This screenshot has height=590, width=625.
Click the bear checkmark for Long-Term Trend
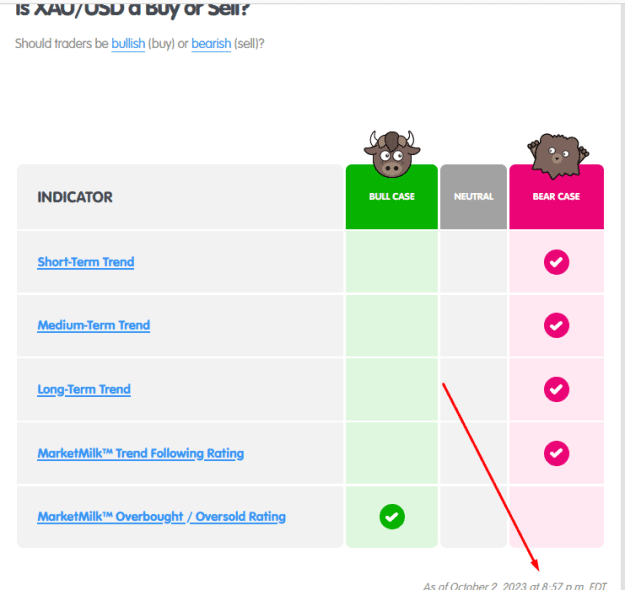click(556, 389)
